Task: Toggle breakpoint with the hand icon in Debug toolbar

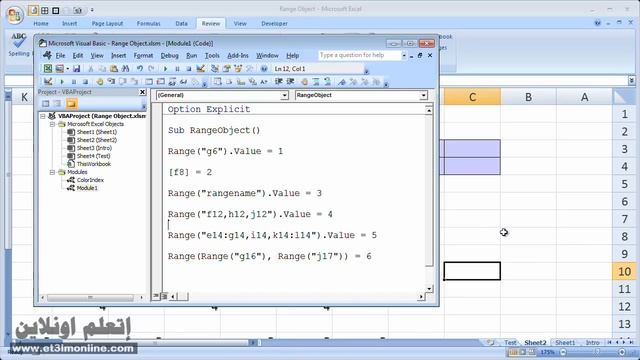Action: click(x=100, y=82)
